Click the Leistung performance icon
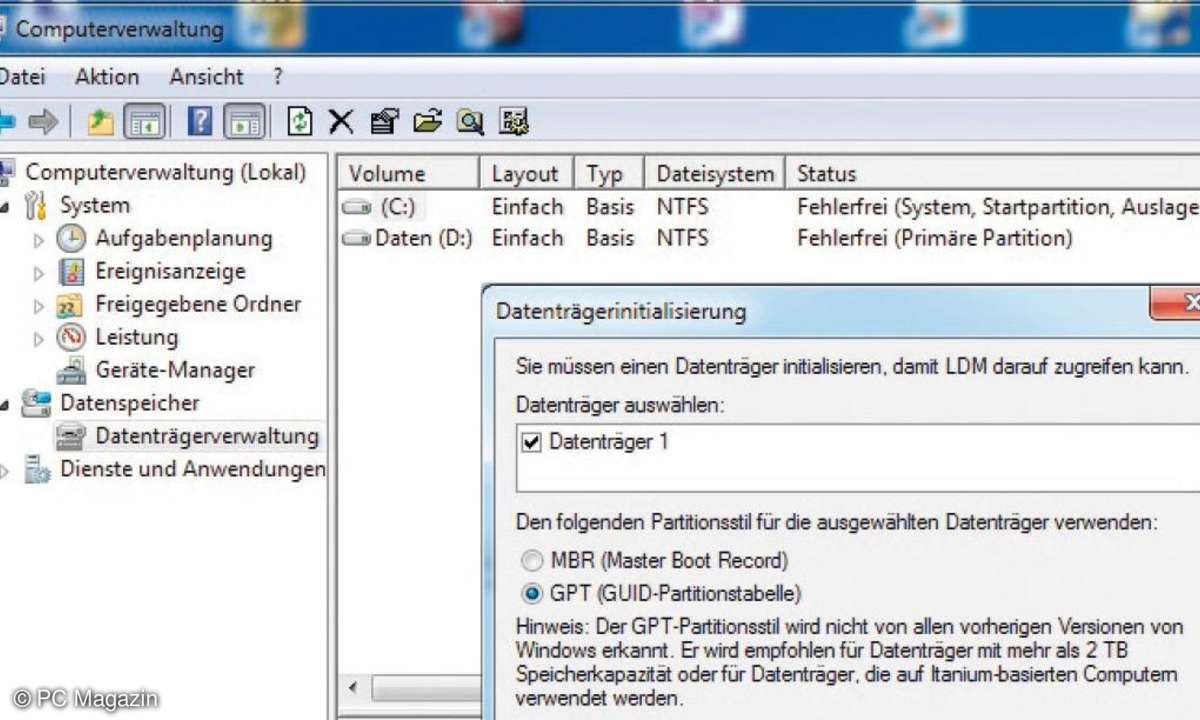1200x720 pixels. click(71, 337)
